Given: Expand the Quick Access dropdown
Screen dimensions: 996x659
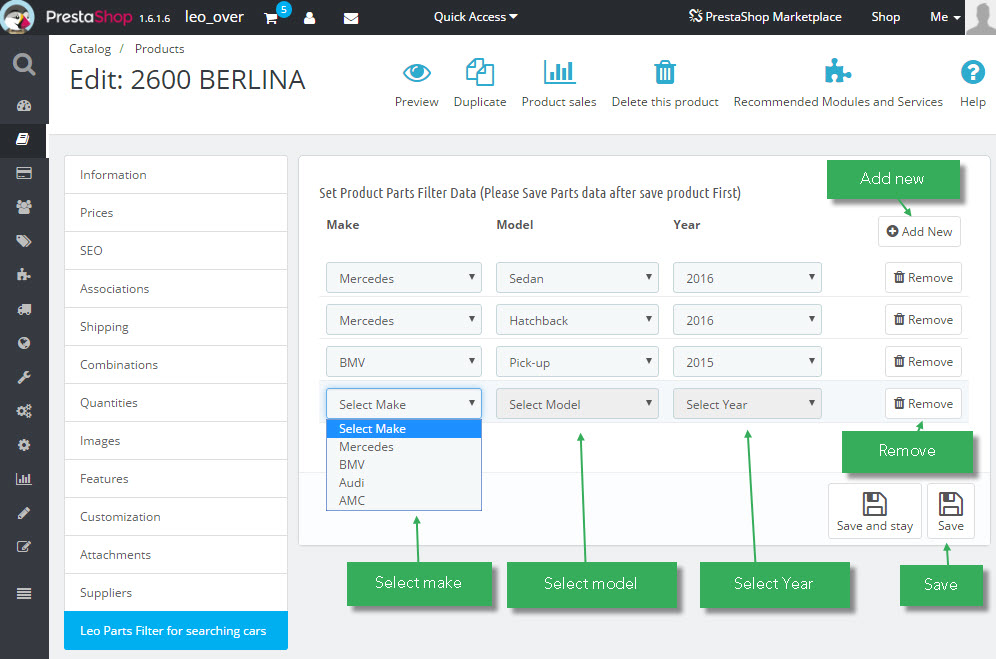Looking at the screenshot, I should click(475, 17).
